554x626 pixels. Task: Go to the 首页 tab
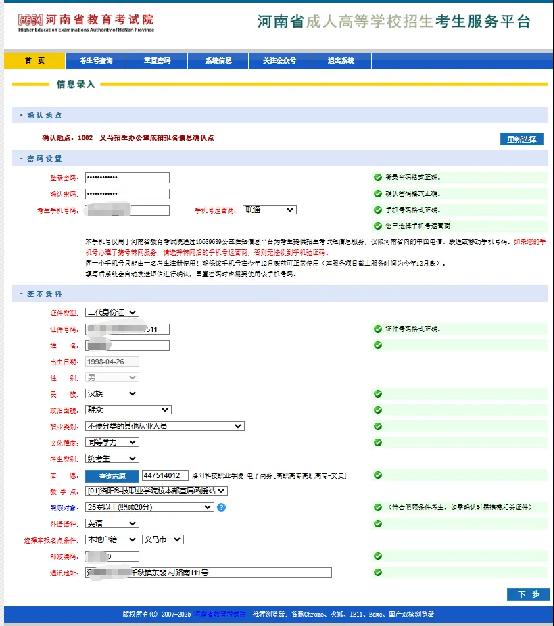34,61
